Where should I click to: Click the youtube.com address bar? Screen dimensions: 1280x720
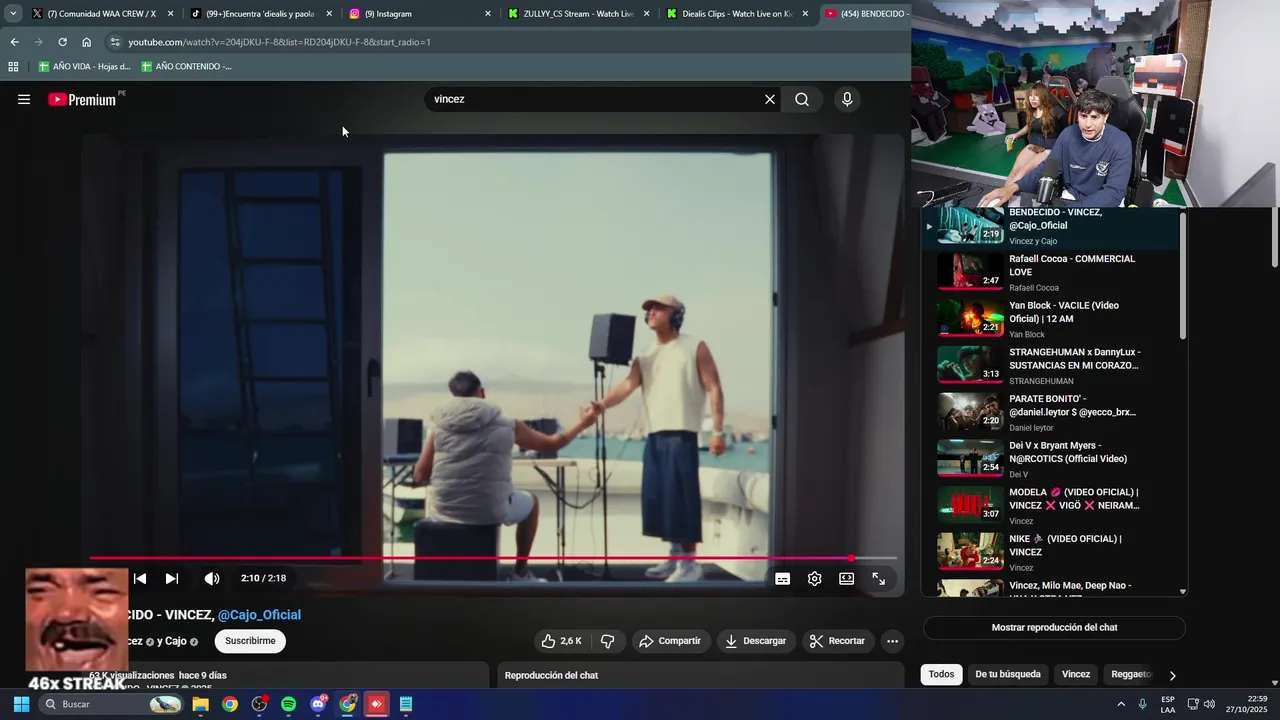(x=505, y=42)
